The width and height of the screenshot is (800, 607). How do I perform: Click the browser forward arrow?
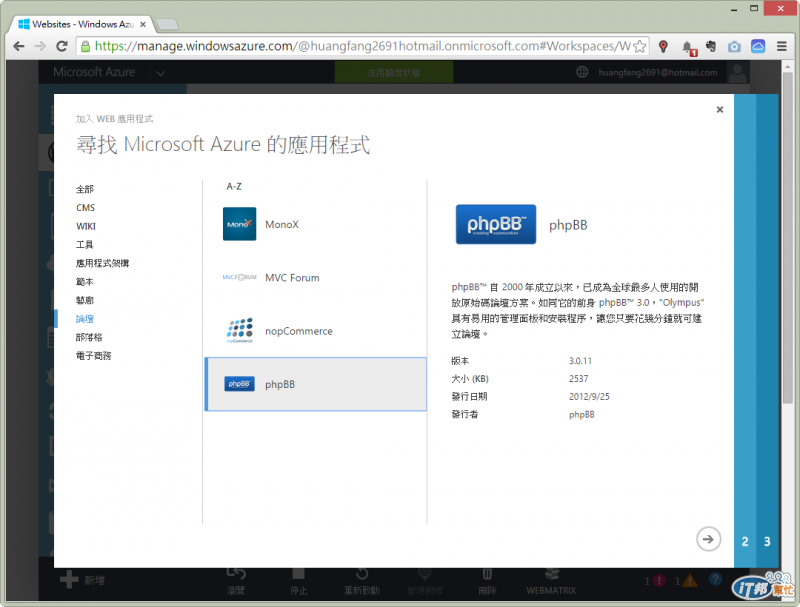40,46
